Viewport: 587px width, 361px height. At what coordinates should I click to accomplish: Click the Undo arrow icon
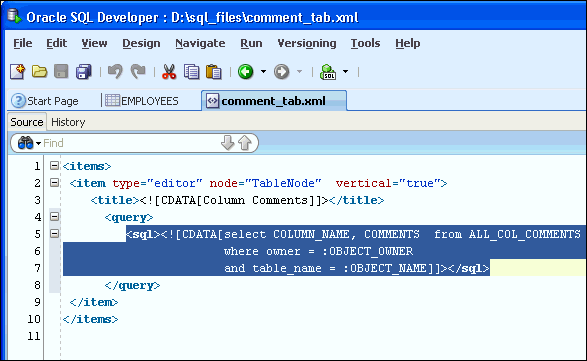115,72
